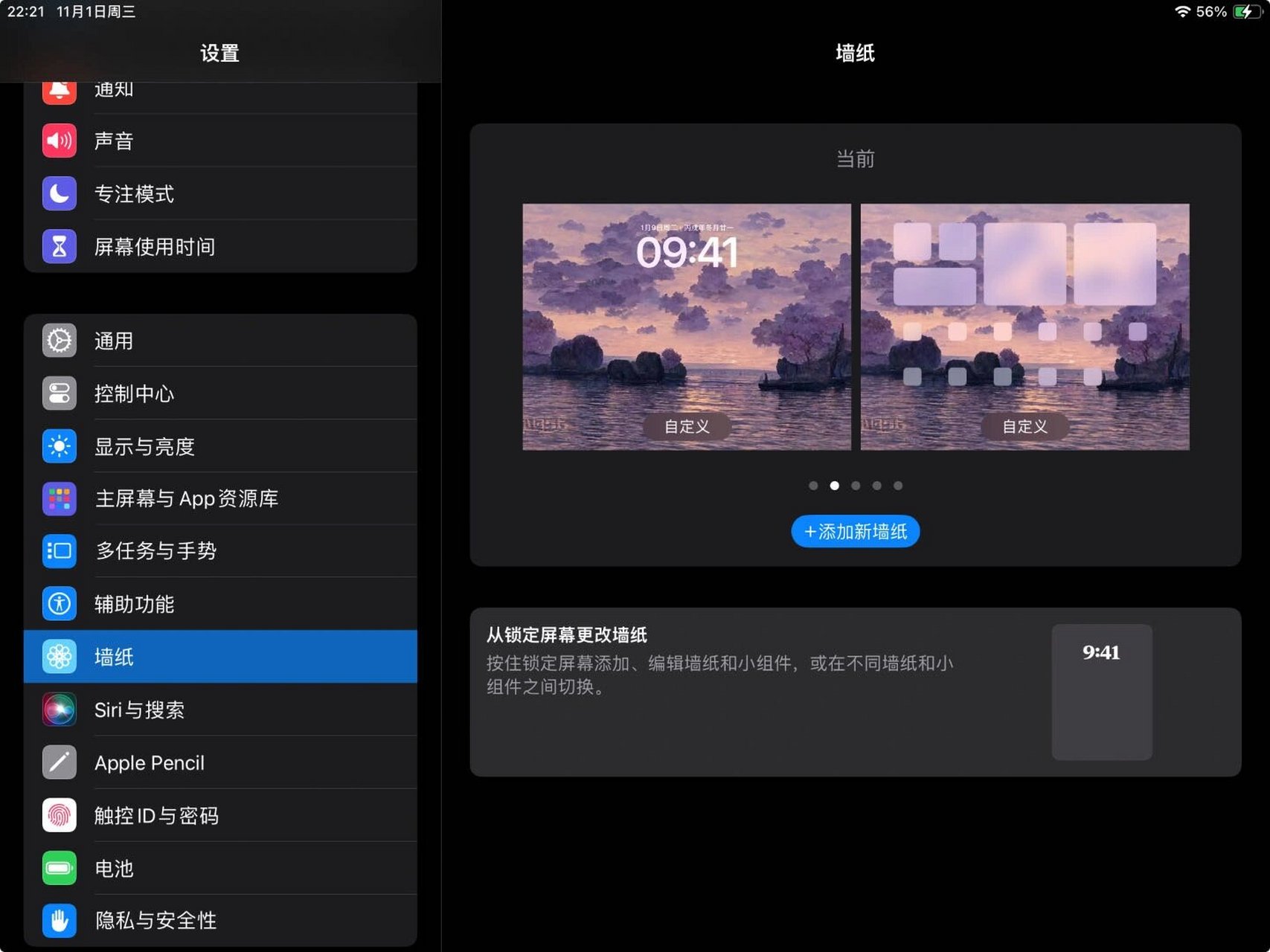
Task: Tap the Wi-Fi status icon
Action: tap(1182, 12)
